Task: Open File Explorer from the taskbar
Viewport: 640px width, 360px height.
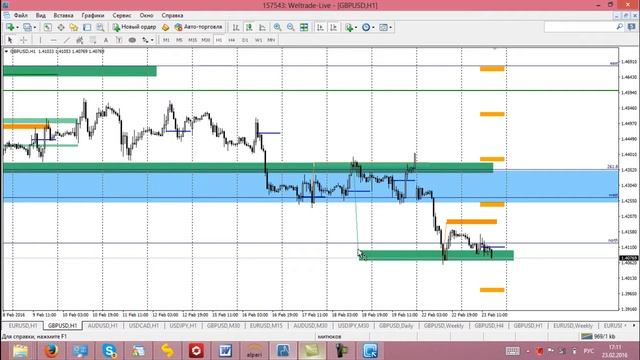Action: 20,351
